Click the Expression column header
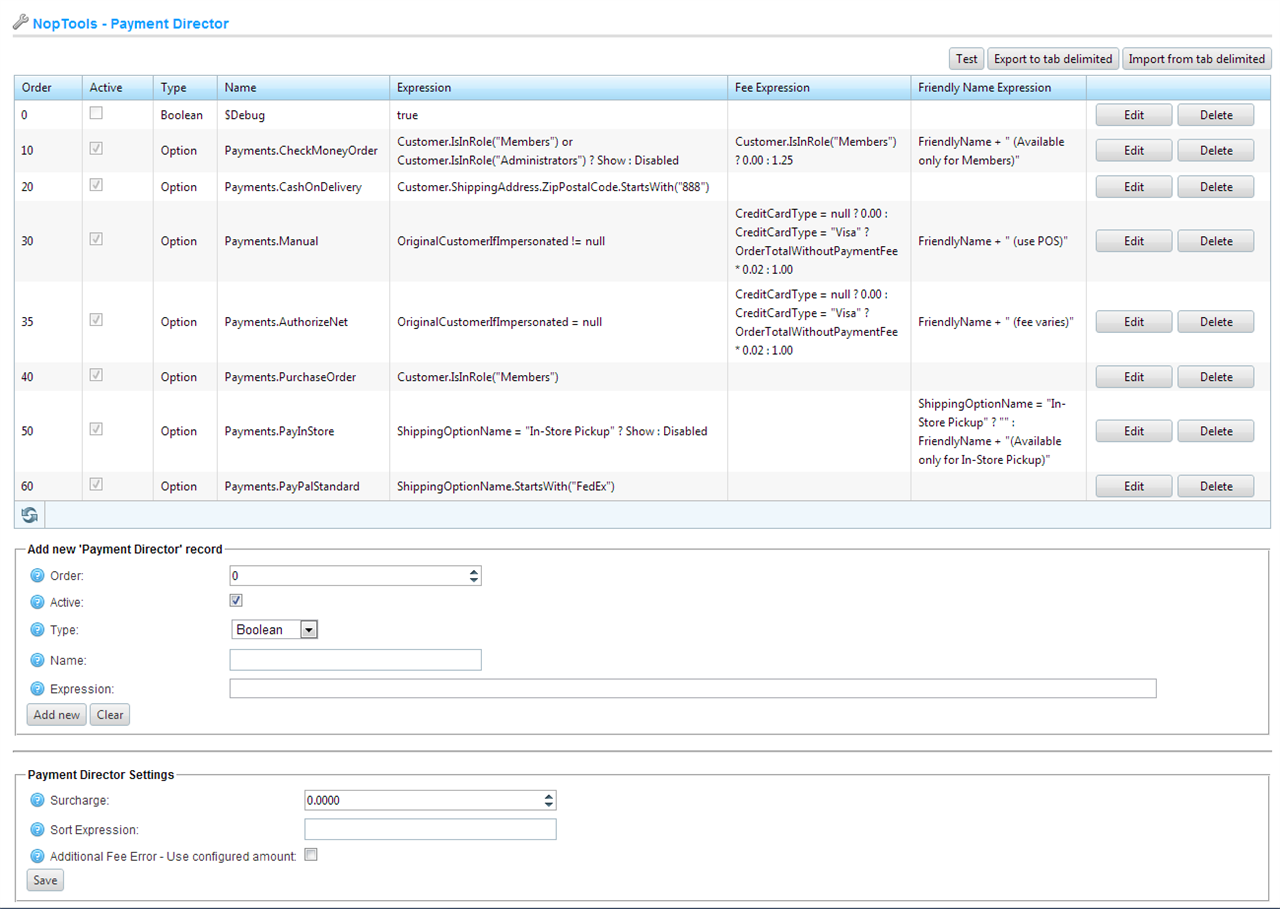The height and width of the screenshot is (909, 1280). coord(424,88)
